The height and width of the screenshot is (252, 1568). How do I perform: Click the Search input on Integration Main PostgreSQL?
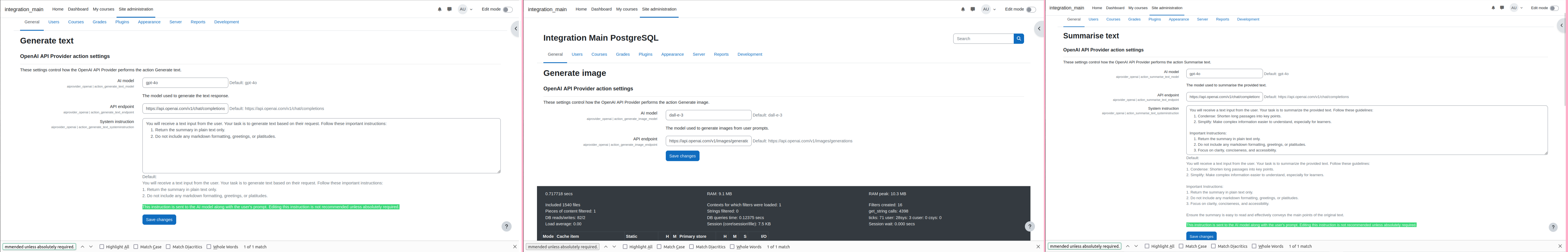coord(984,38)
